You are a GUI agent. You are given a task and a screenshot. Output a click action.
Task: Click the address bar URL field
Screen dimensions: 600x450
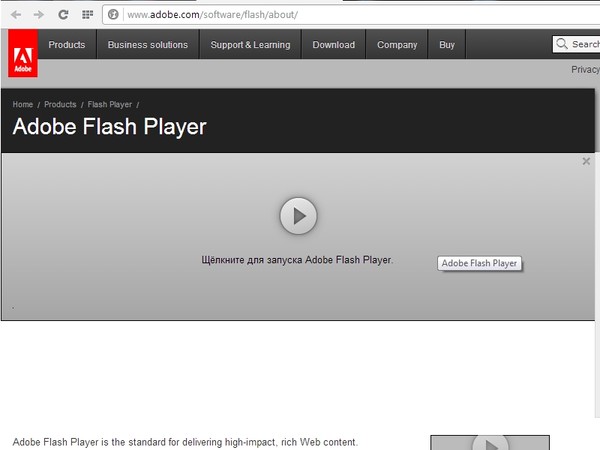[351, 15]
